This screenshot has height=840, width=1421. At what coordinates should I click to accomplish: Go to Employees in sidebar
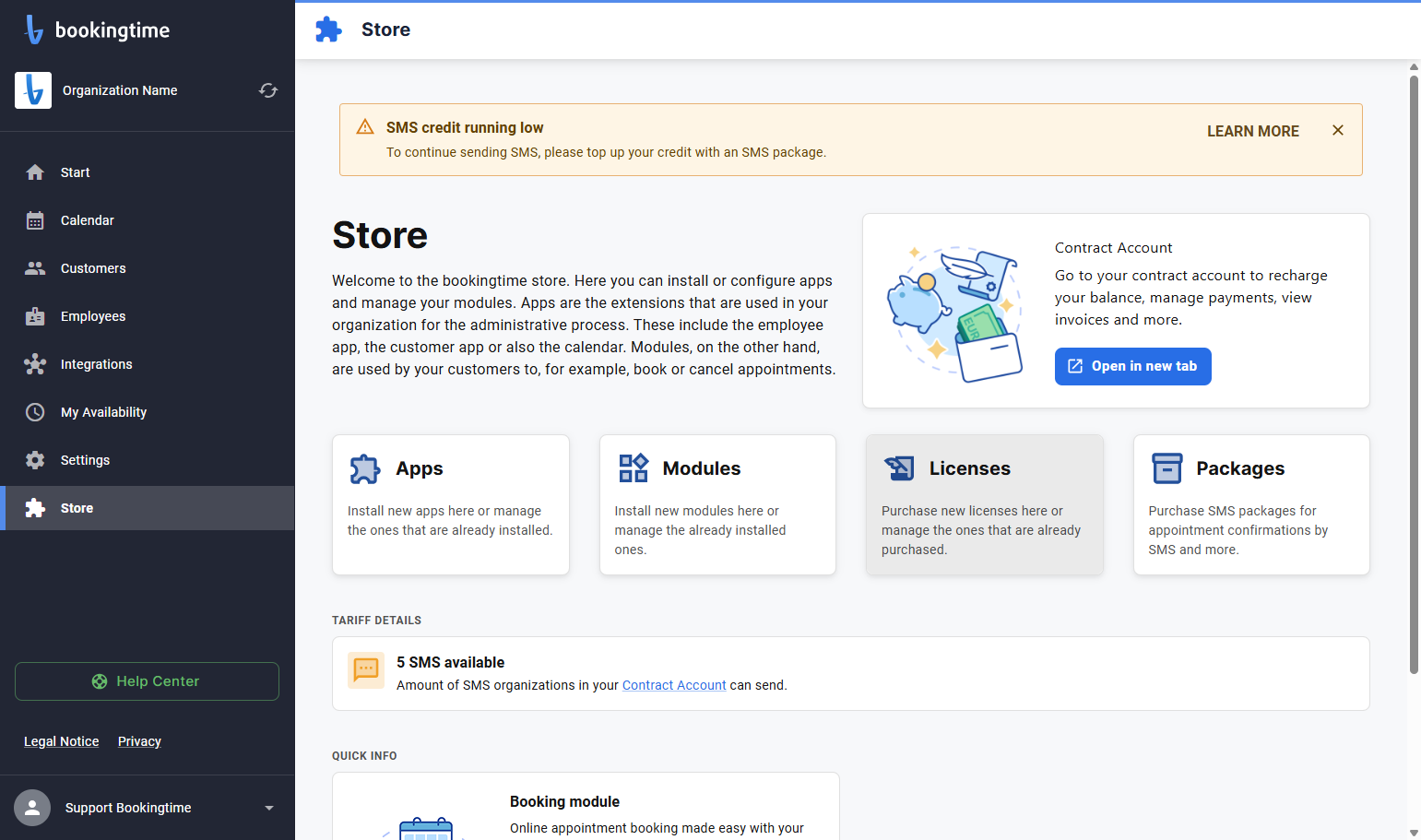pos(148,316)
